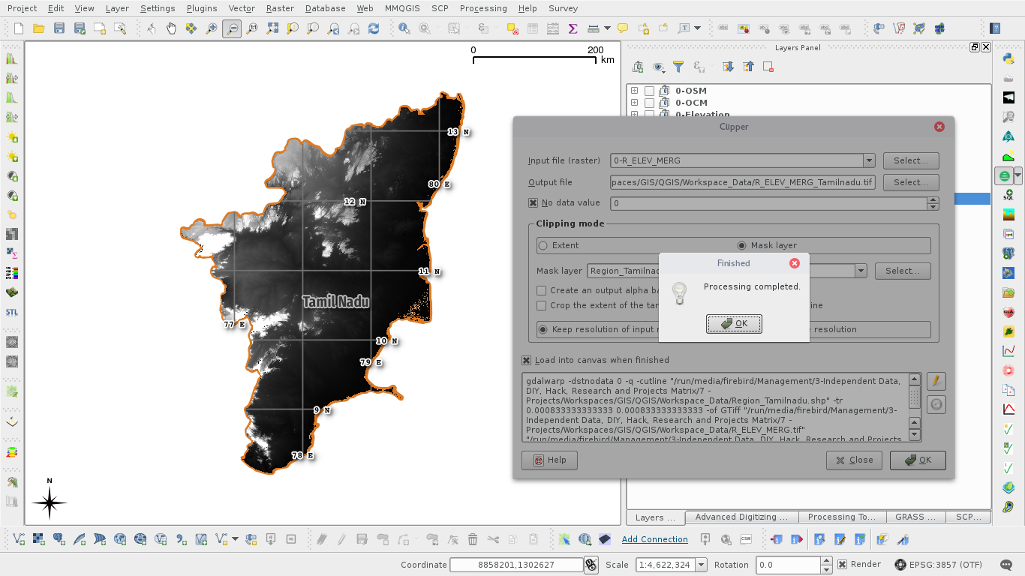Save the project with the floppy icon

(x=59, y=28)
